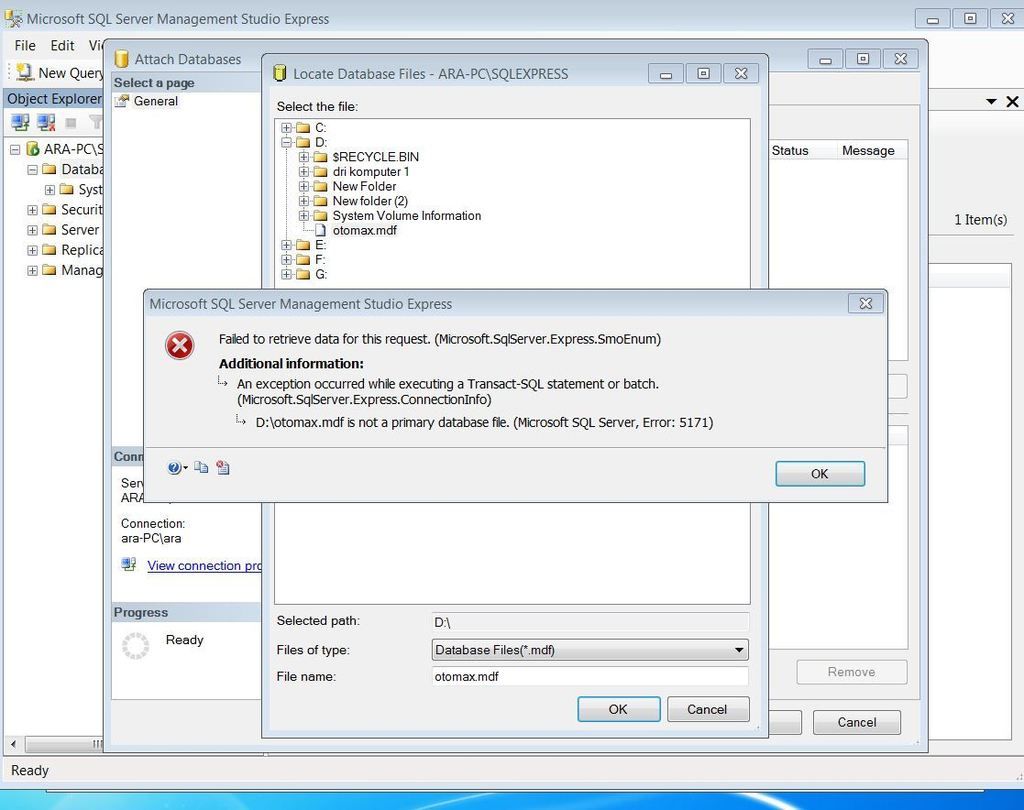Click the Remove button in Attach Databases

(x=852, y=672)
